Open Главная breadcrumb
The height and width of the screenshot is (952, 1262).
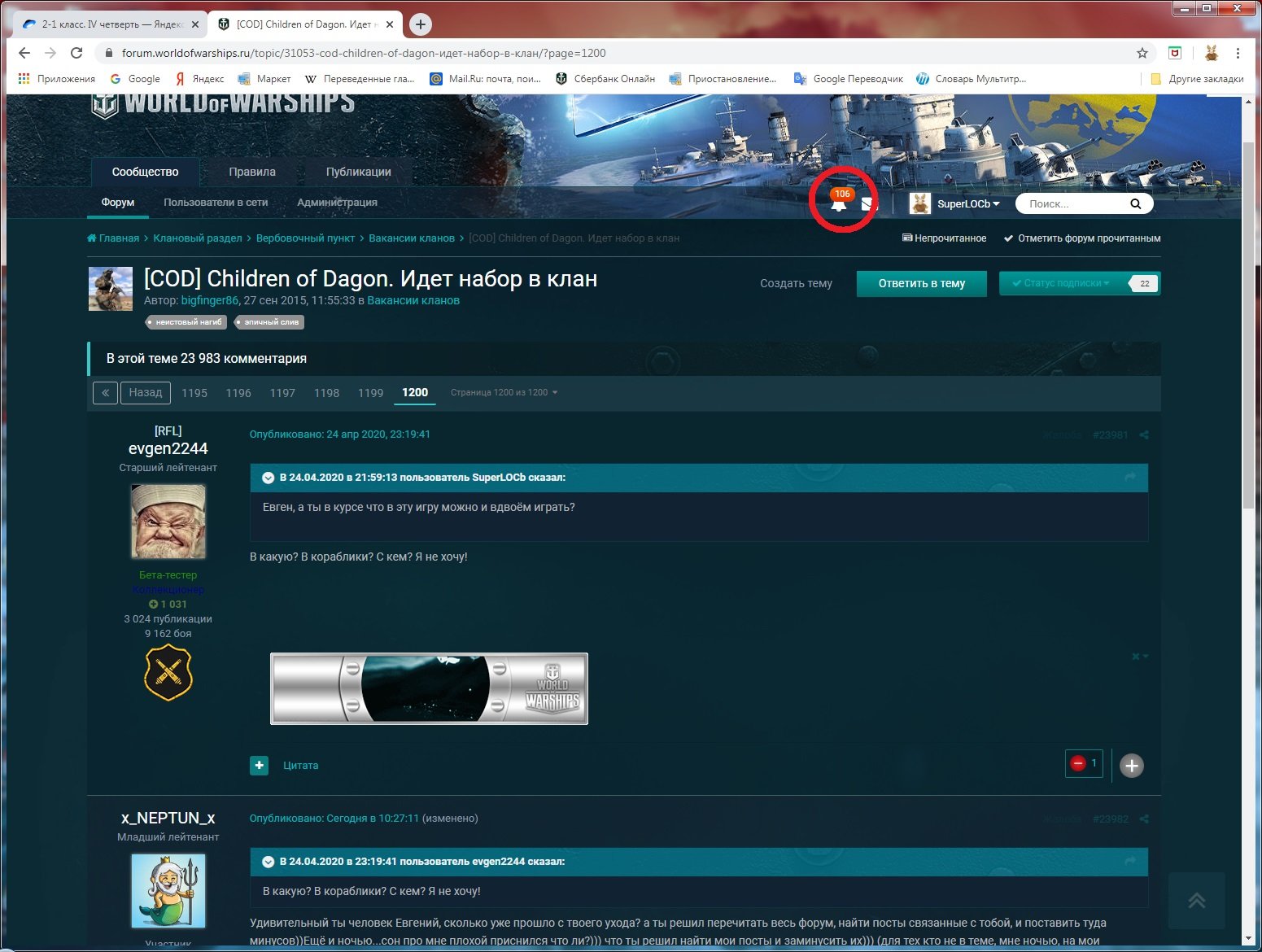tap(113, 238)
